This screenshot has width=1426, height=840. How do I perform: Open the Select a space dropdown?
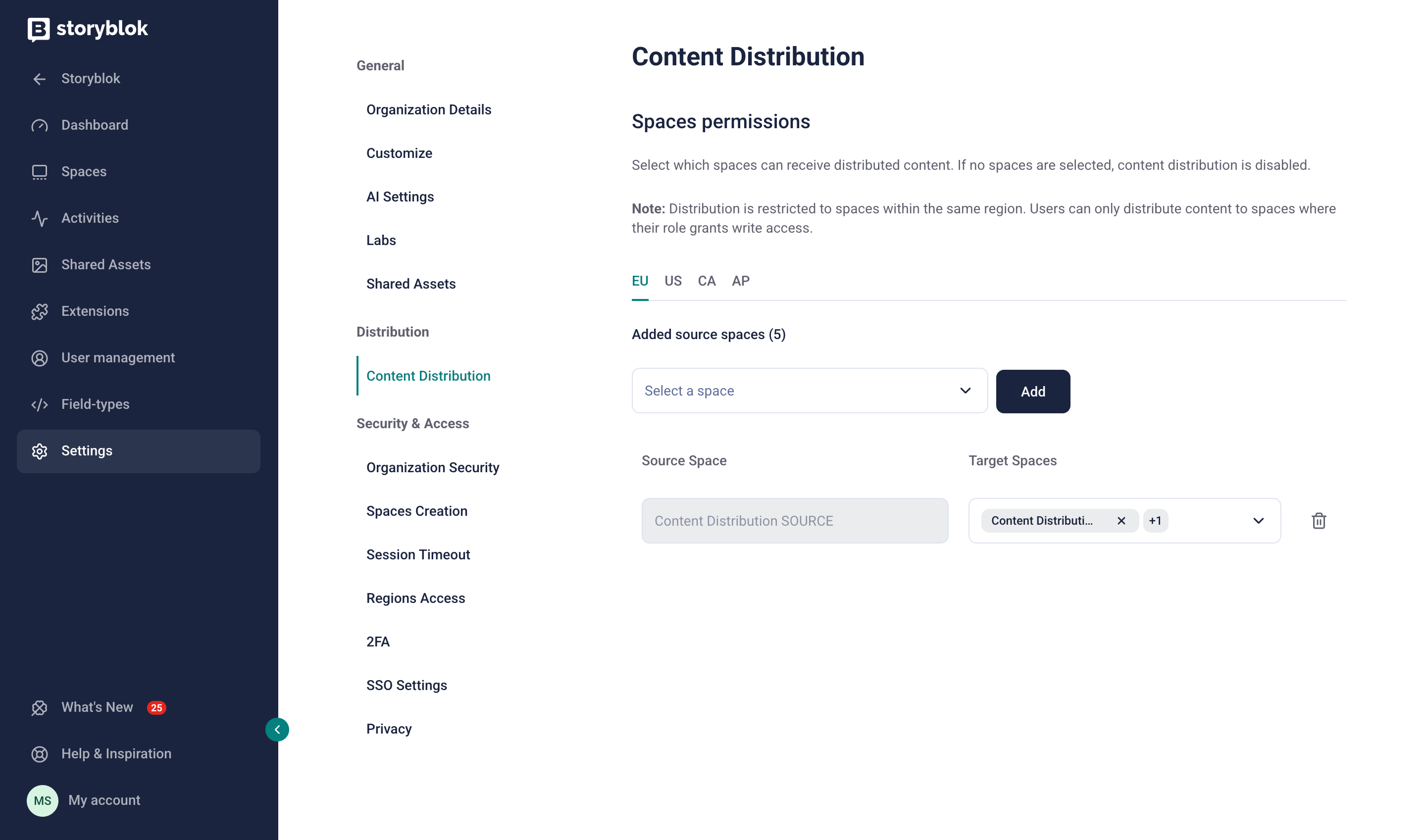[810, 391]
